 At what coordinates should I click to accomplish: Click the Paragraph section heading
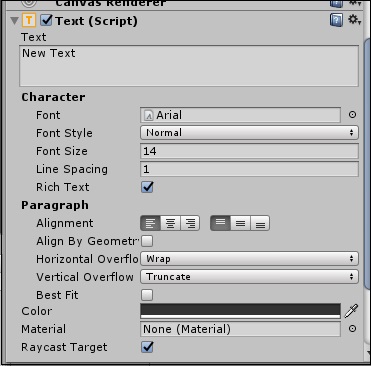point(55,205)
